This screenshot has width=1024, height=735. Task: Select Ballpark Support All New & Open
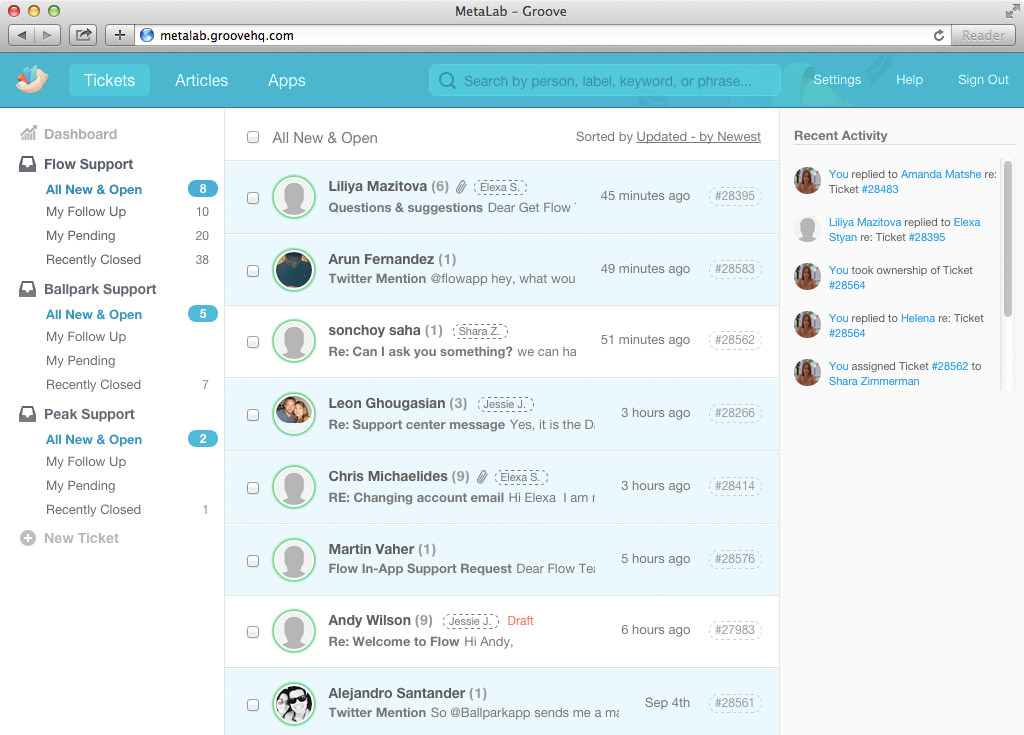click(93, 314)
